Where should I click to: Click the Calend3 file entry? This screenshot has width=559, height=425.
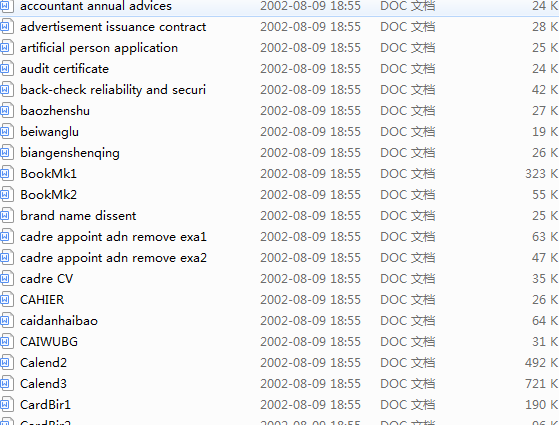[x=43, y=384]
